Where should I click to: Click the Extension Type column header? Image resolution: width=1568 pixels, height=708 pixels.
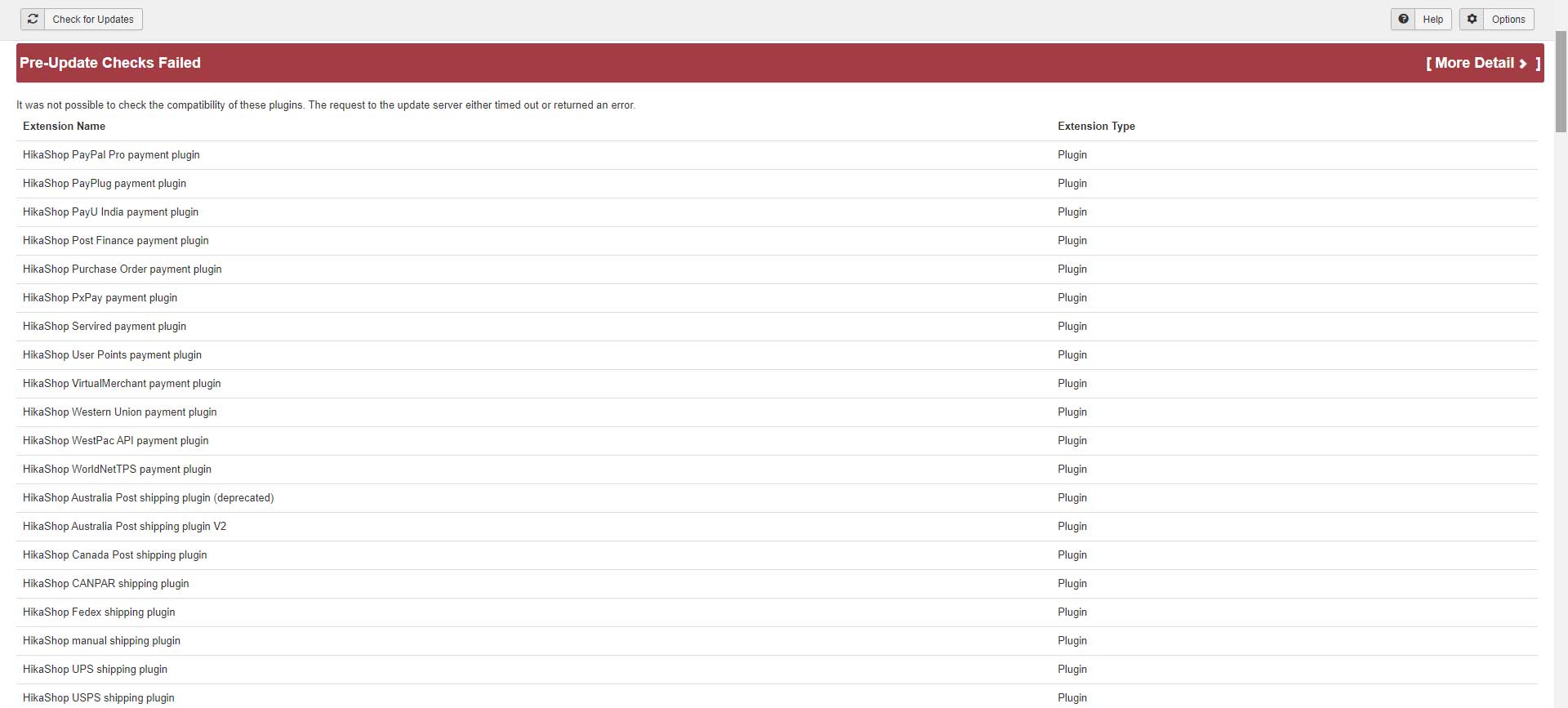(x=1096, y=126)
